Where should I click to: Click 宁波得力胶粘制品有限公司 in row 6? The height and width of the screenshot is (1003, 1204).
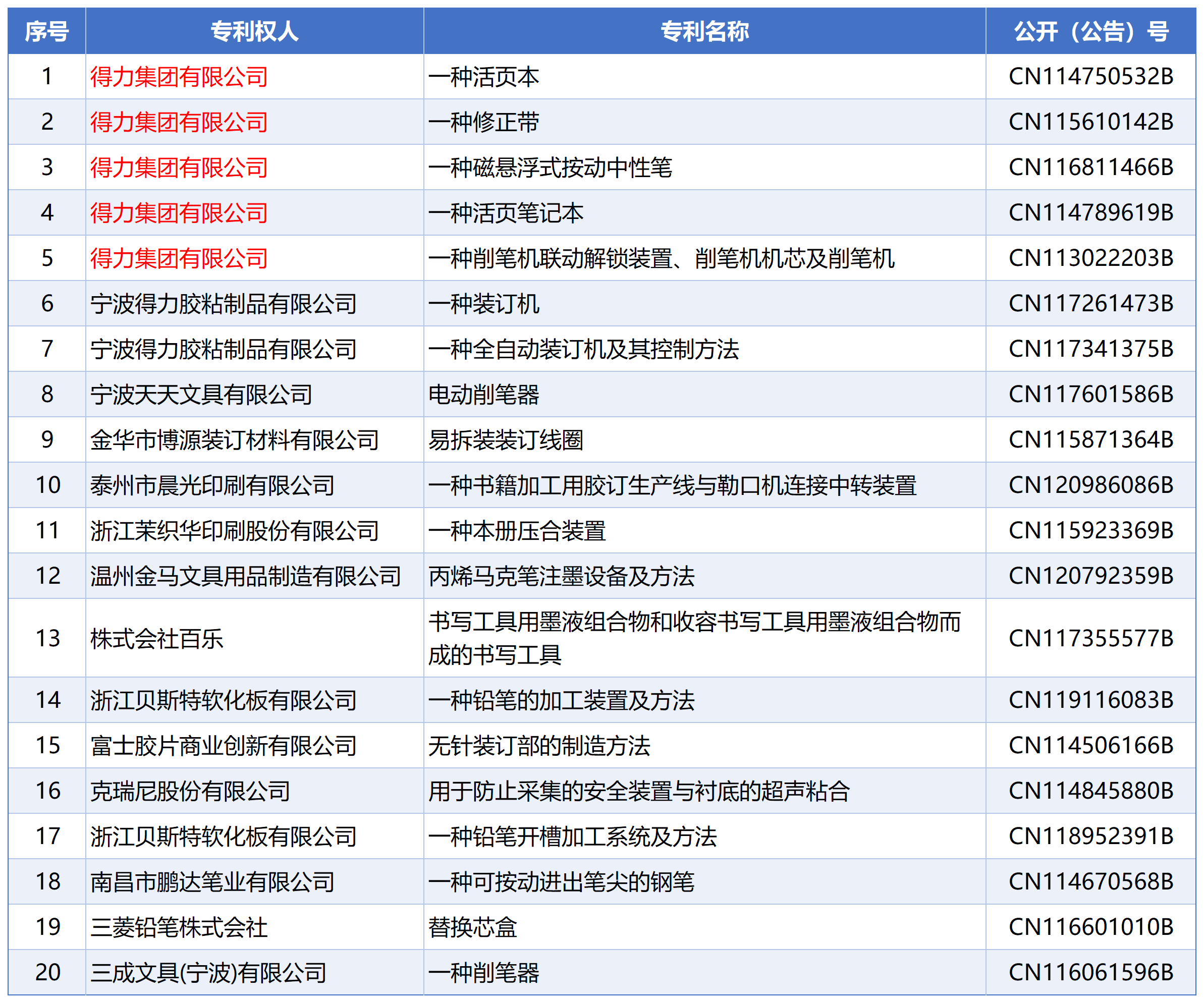coord(224,304)
